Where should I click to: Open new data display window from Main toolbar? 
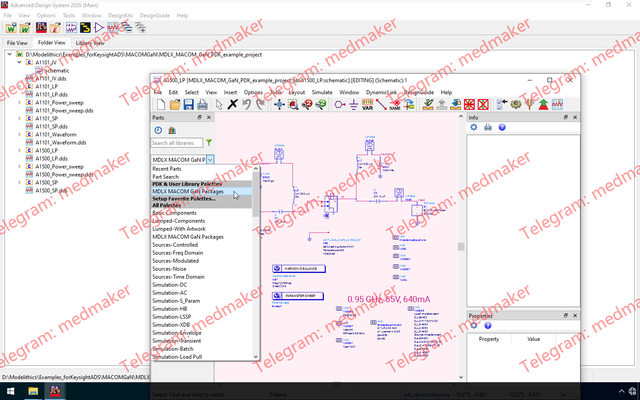113,28
